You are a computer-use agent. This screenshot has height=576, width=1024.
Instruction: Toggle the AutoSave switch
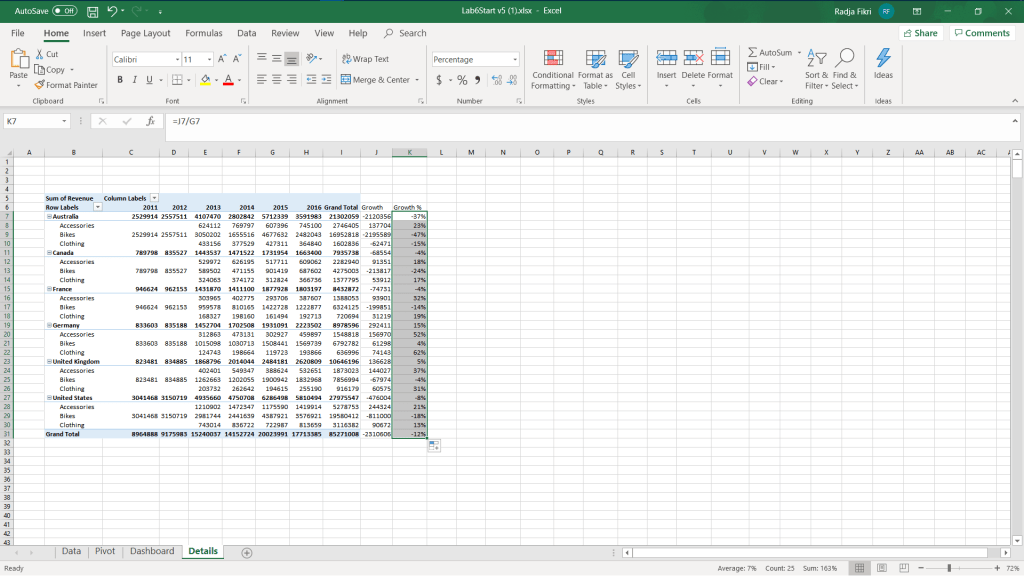click(x=64, y=11)
